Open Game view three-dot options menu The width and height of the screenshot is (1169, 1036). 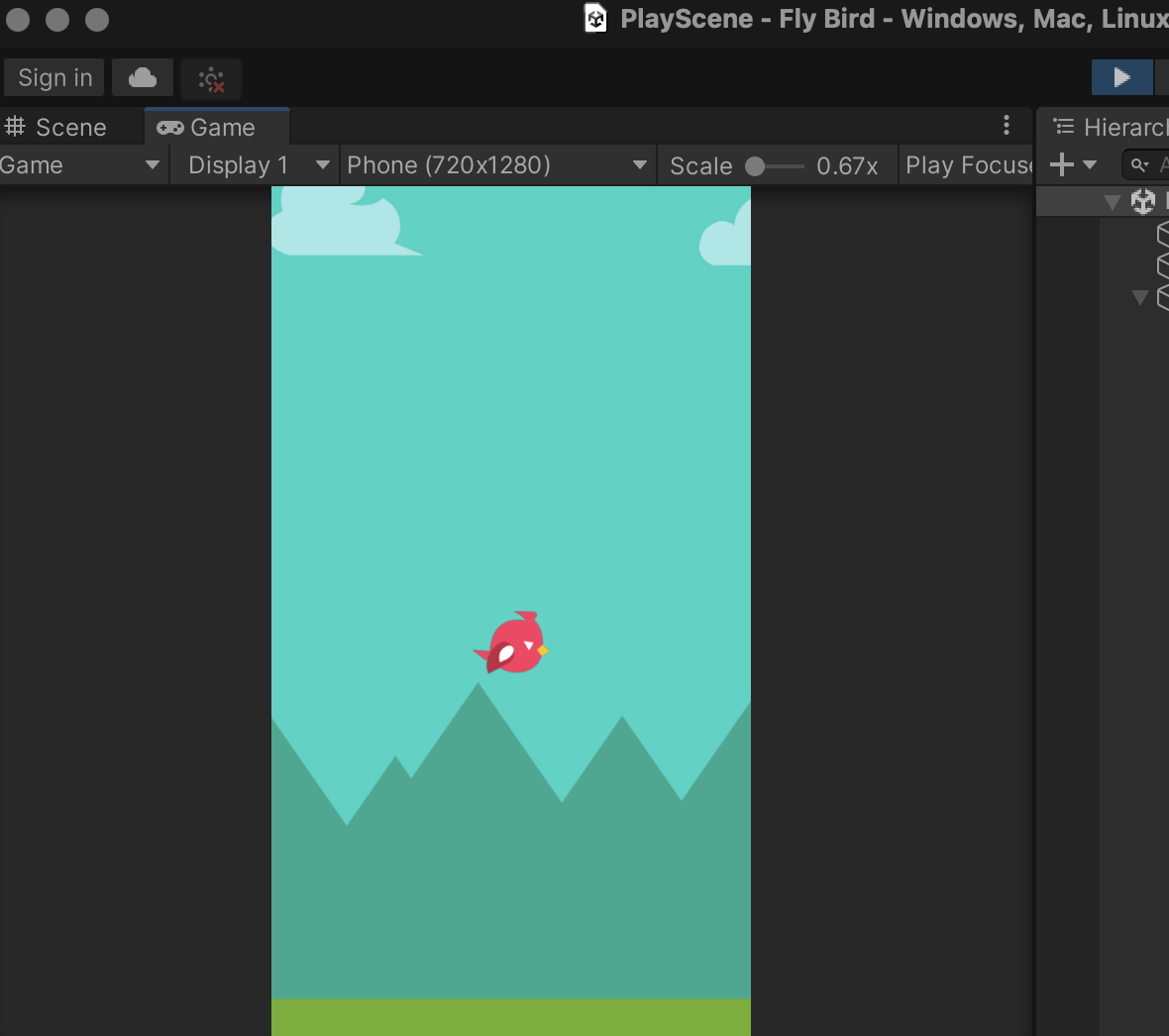click(x=1007, y=125)
